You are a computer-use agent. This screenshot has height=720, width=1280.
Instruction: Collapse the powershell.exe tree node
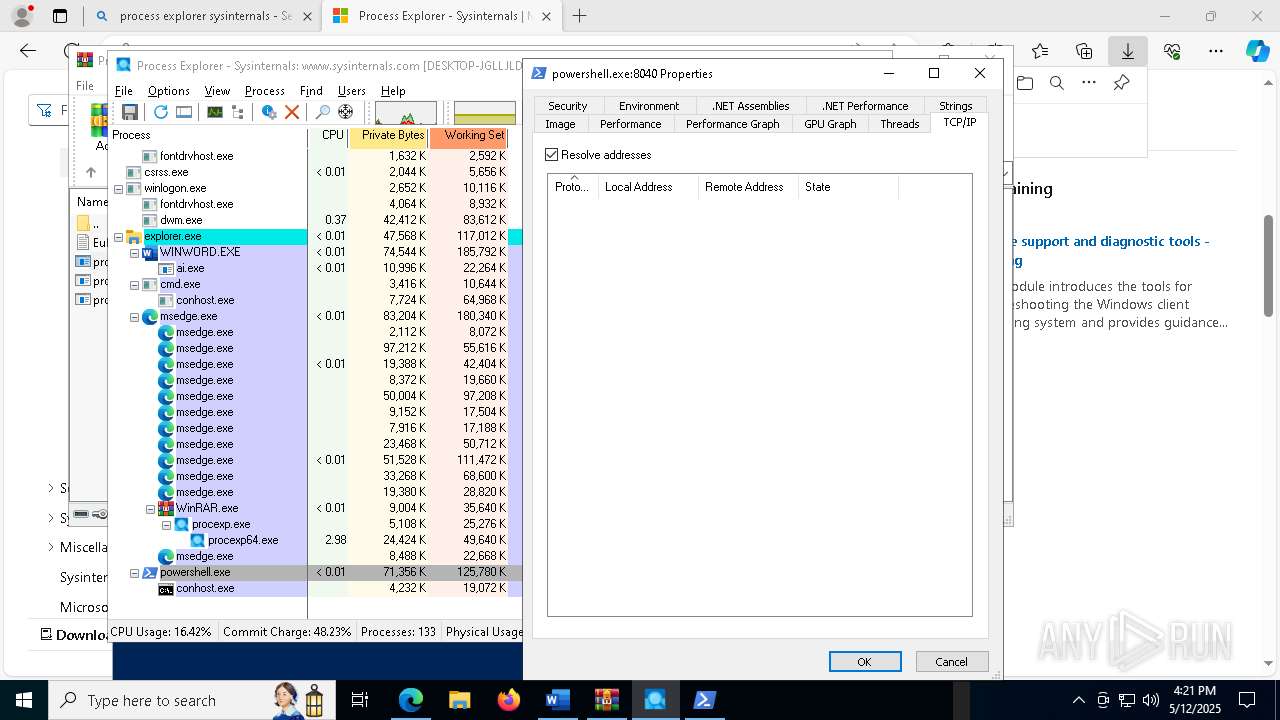[135, 572]
